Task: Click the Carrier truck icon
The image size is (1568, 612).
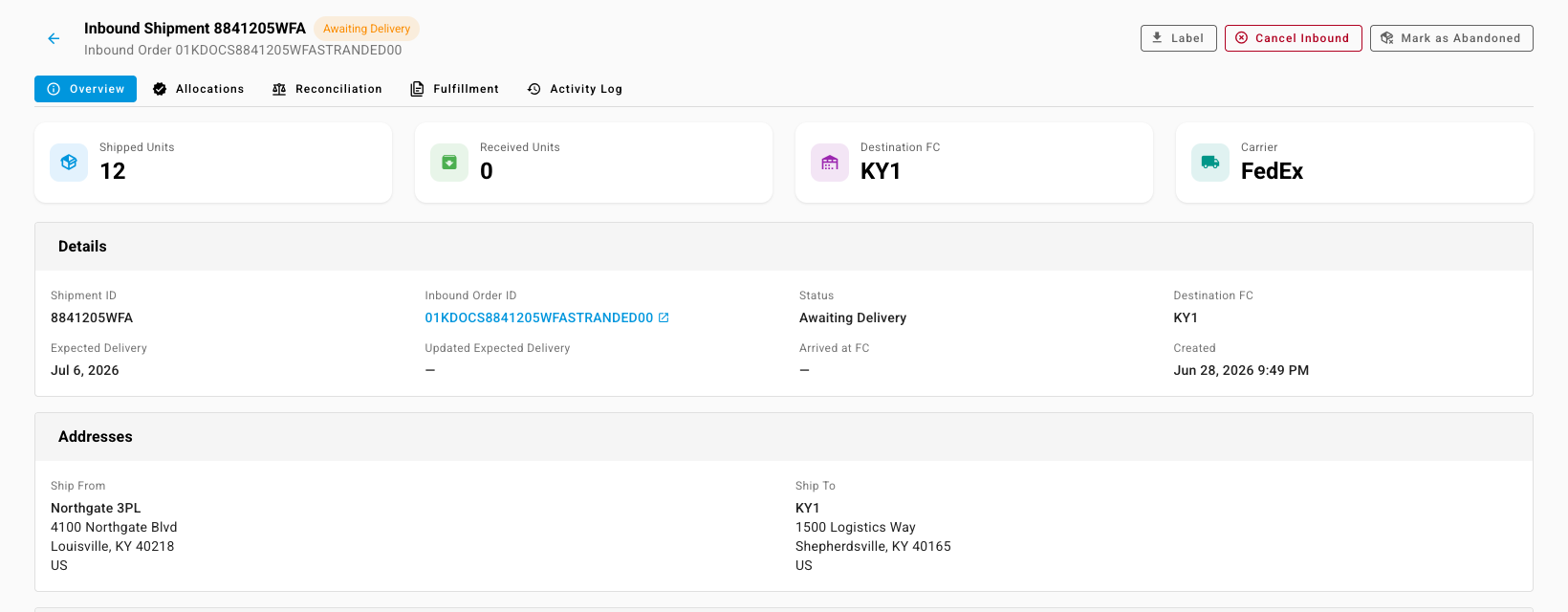Action: pos(1210,163)
